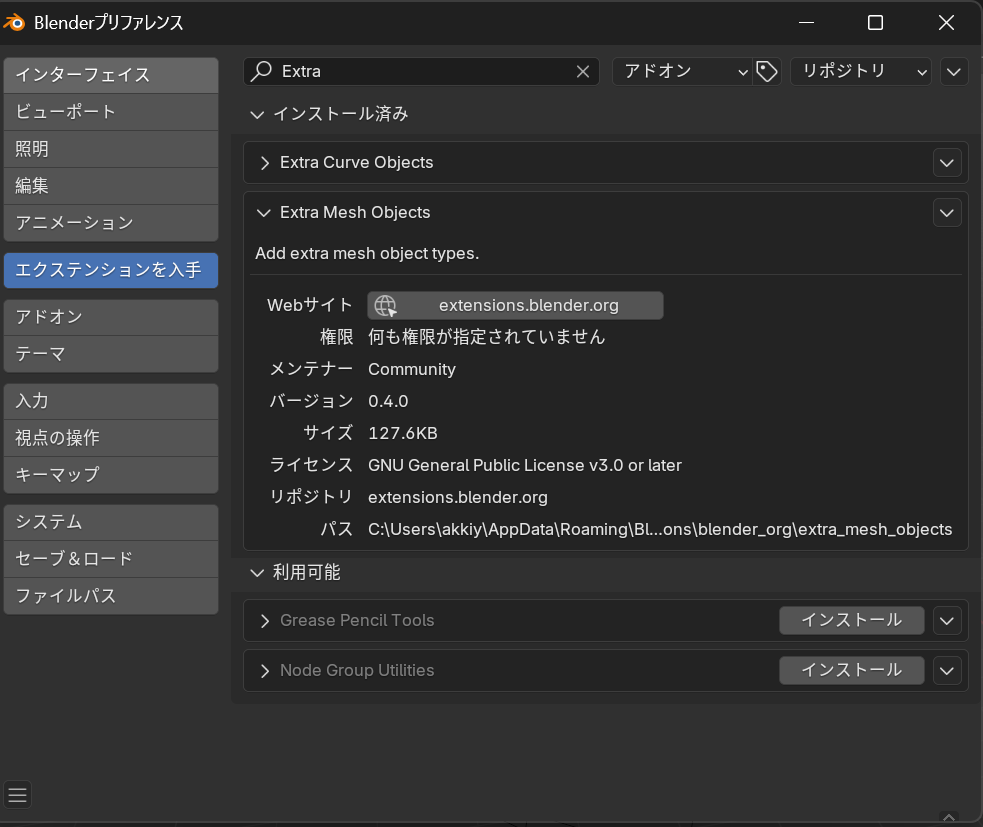Open the hamburger preferences menu
This screenshot has height=827, width=983.
tap(18, 794)
